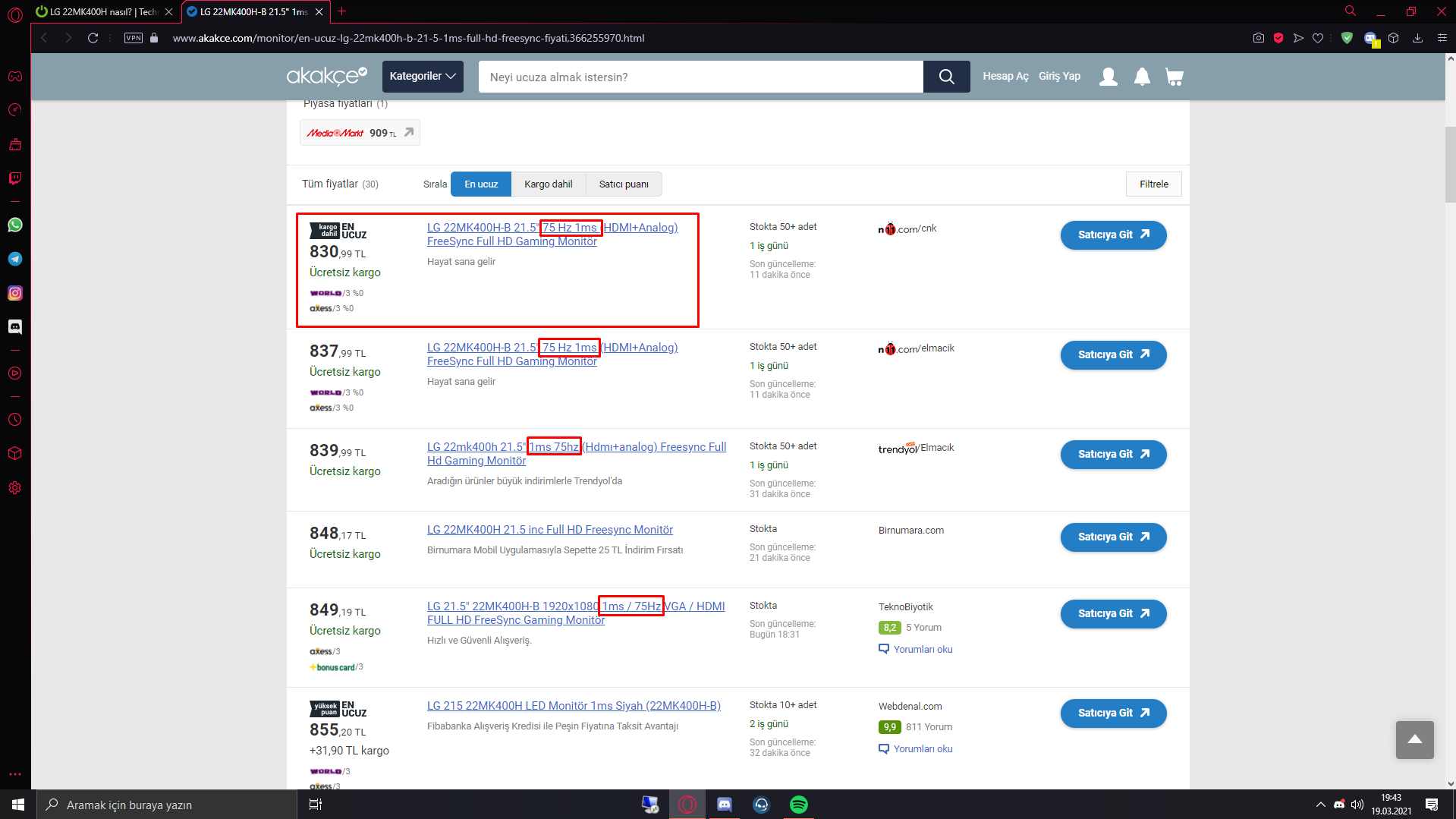
Task: Open Discord panel in the sidebar
Action: pos(15,327)
